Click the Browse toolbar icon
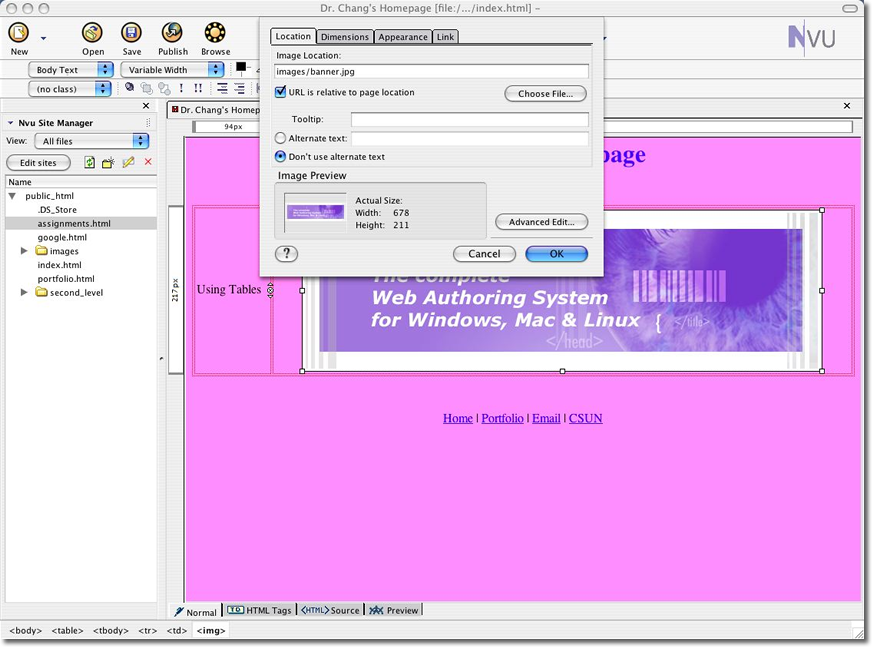The image size is (872, 647). point(215,33)
